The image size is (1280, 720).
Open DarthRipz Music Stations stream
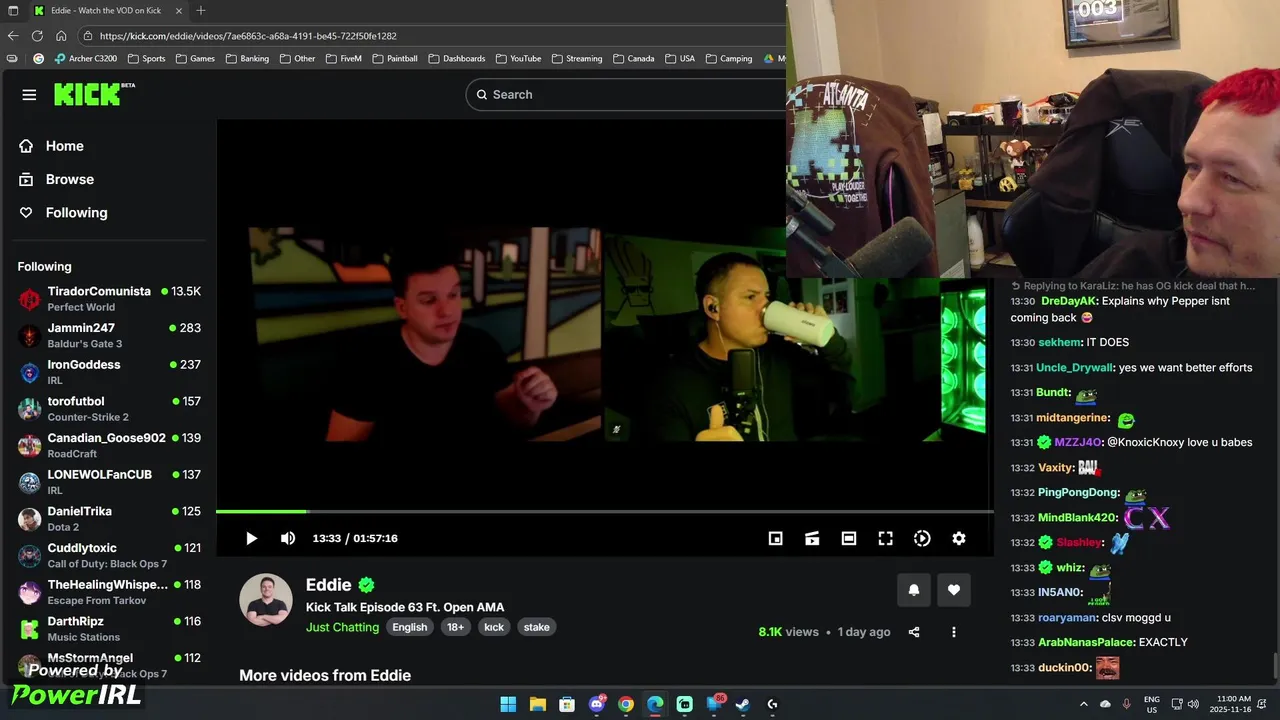click(109, 628)
